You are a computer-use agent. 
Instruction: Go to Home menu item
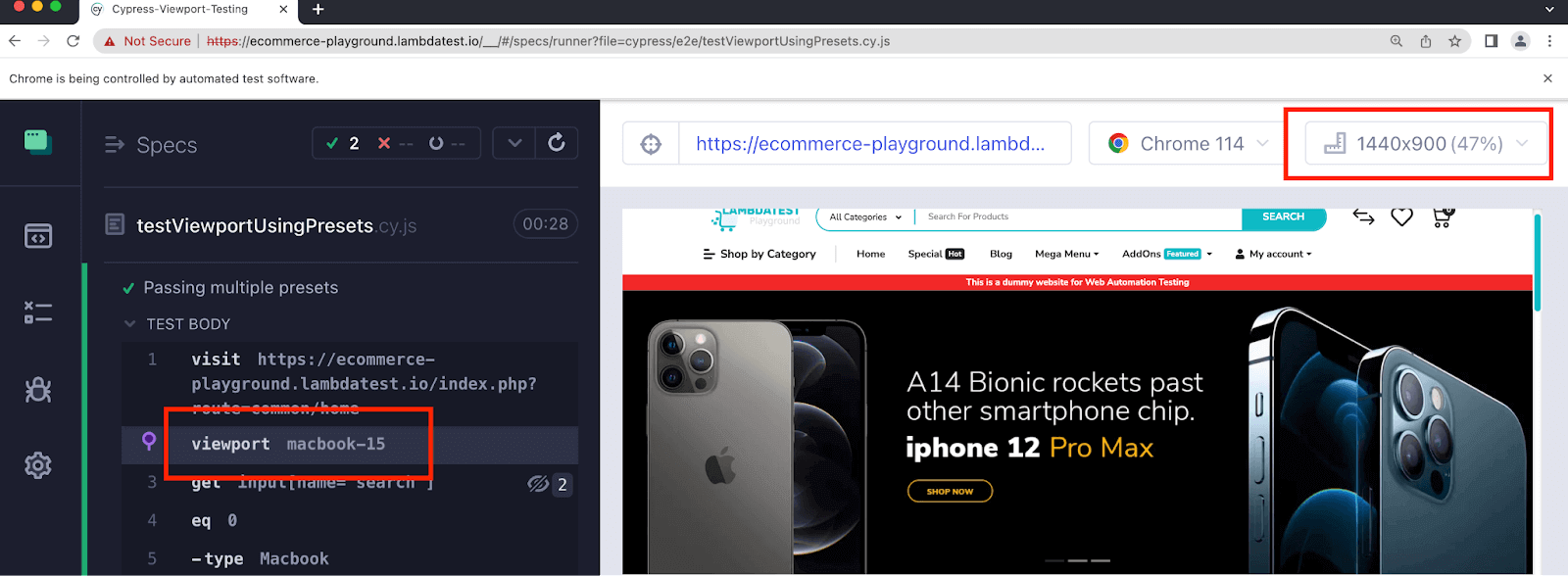pyautogui.click(x=870, y=254)
